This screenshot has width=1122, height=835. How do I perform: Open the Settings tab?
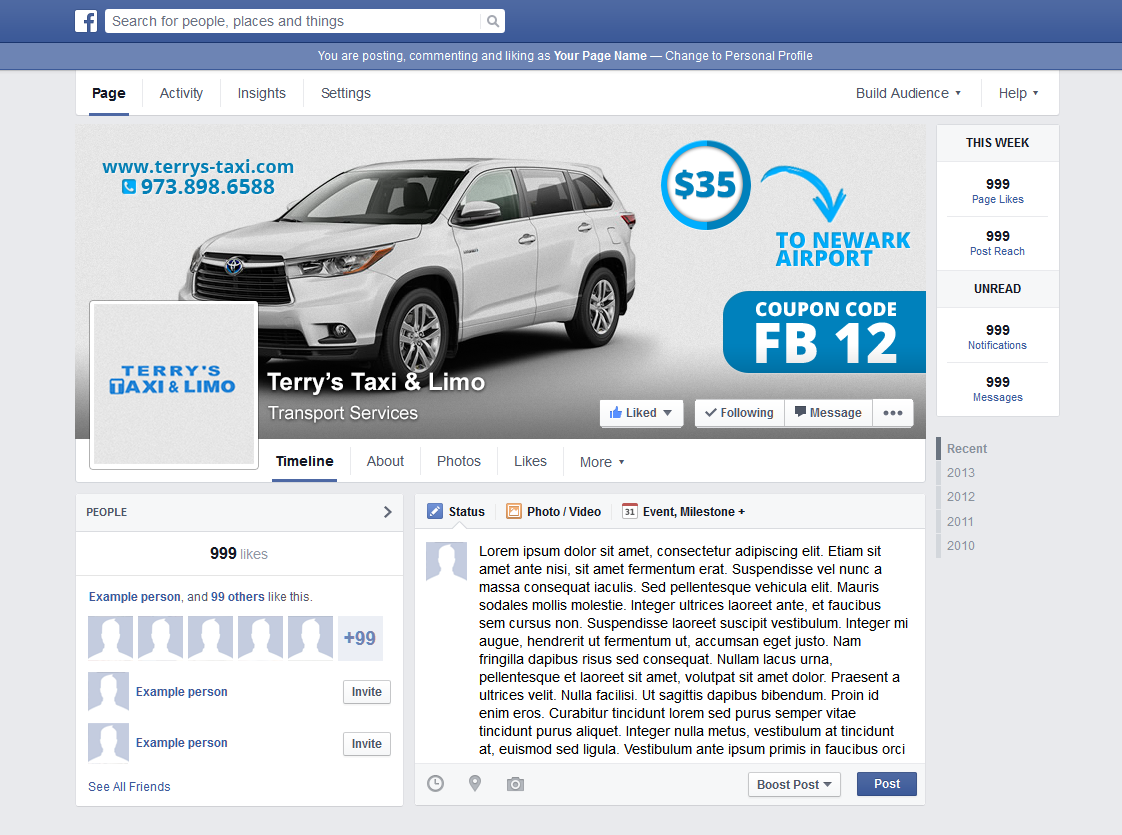(x=346, y=93)
